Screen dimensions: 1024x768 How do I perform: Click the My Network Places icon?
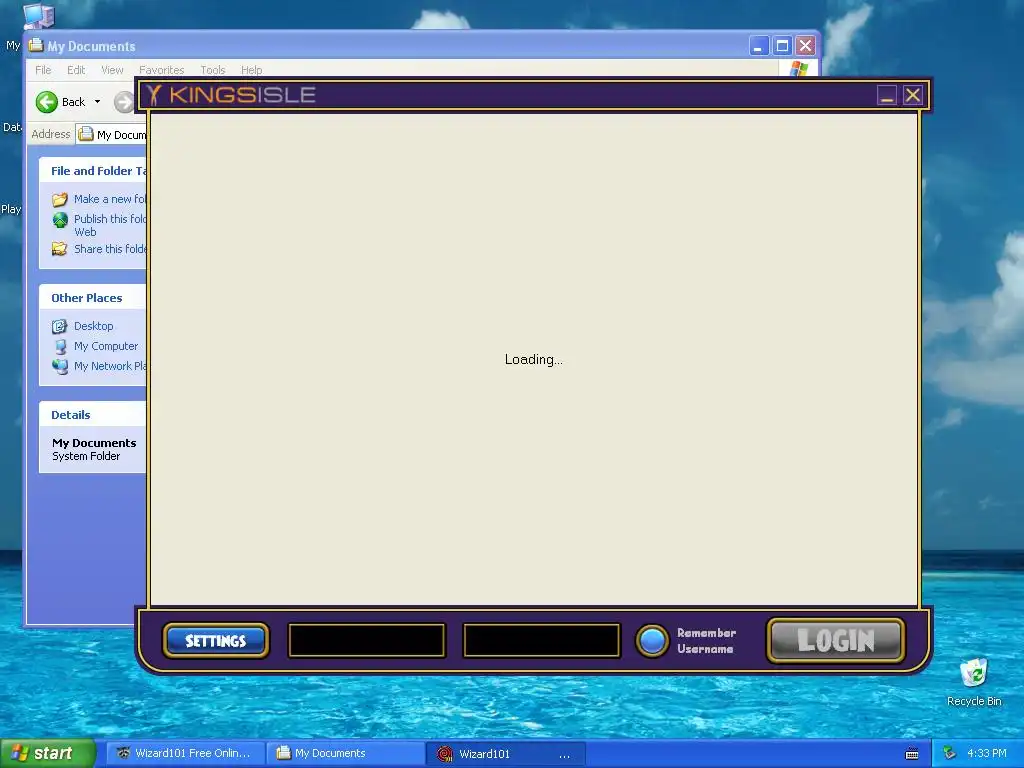(x=60, y=366)
